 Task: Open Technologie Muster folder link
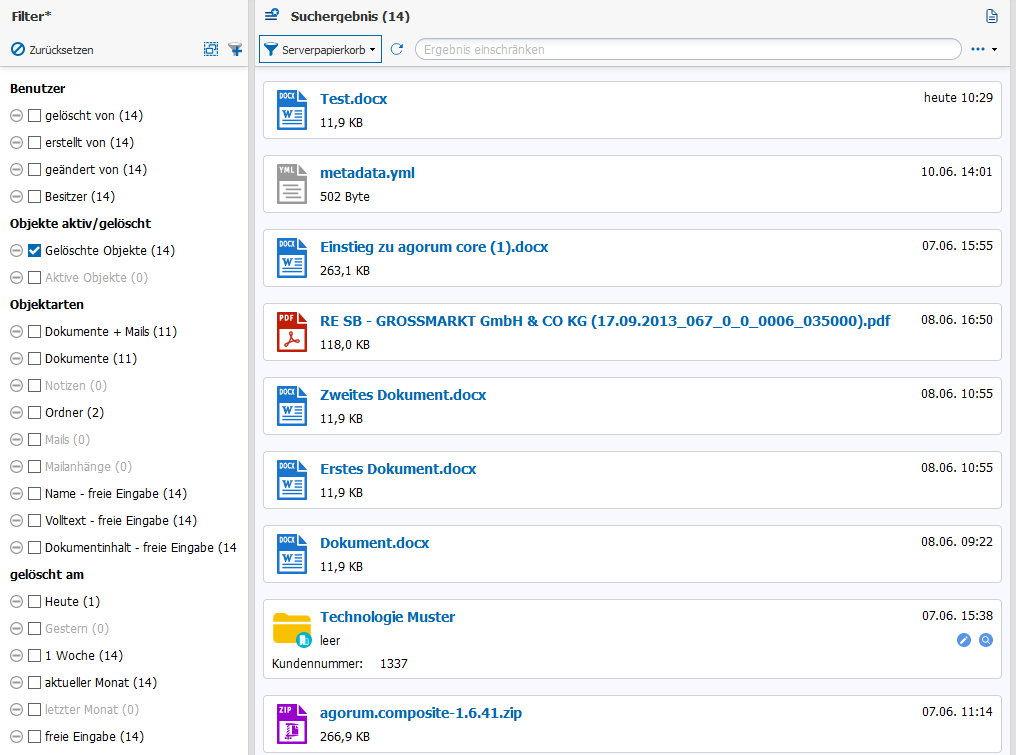[387, 617]
